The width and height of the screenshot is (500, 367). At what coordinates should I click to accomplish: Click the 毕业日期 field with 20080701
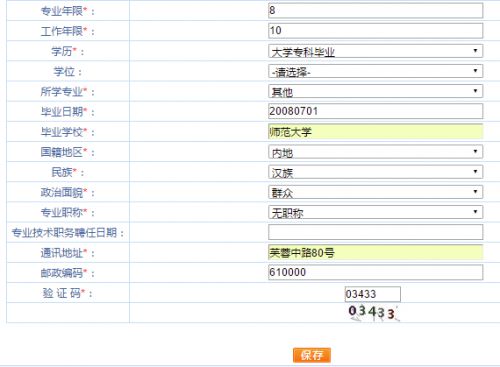(x=375, y=111)
